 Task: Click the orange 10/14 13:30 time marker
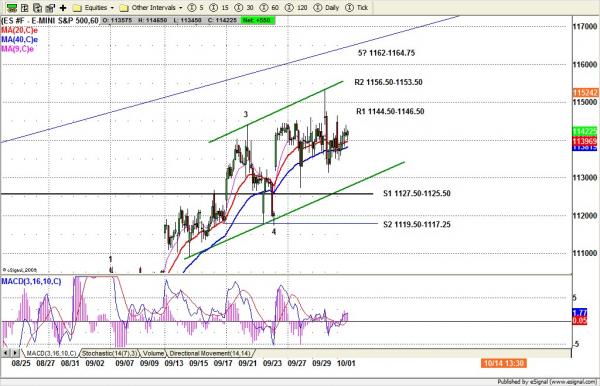504,363
